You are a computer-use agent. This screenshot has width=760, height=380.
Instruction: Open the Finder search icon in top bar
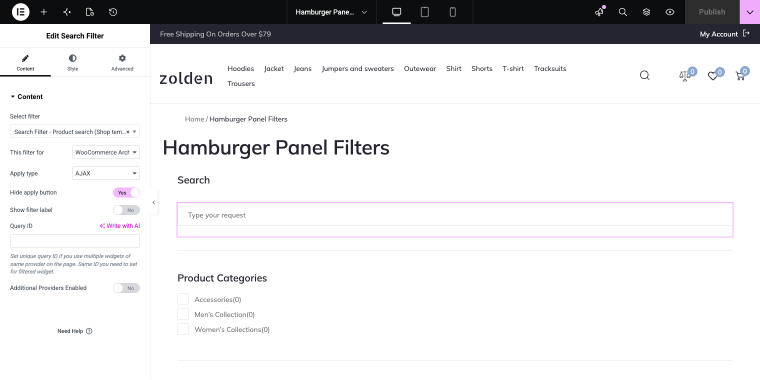pos(623,12)
